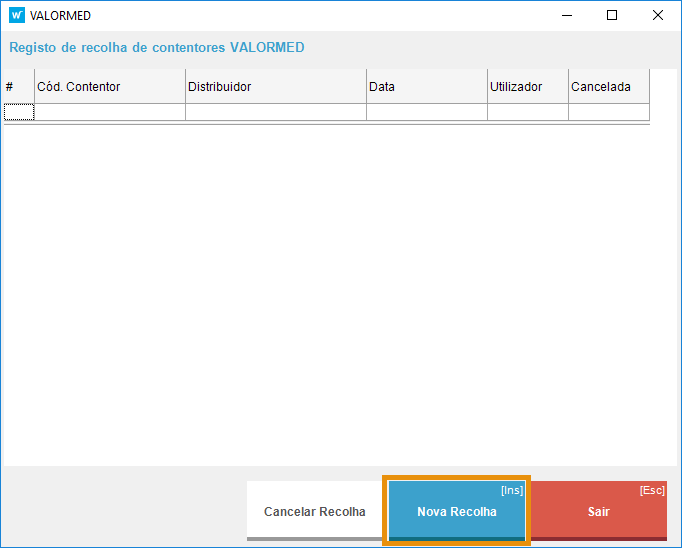Sort by the Cód. Contentor column header
Viewport: 682px width, 548px height.
pyautogui.click(x=110, y=87)
